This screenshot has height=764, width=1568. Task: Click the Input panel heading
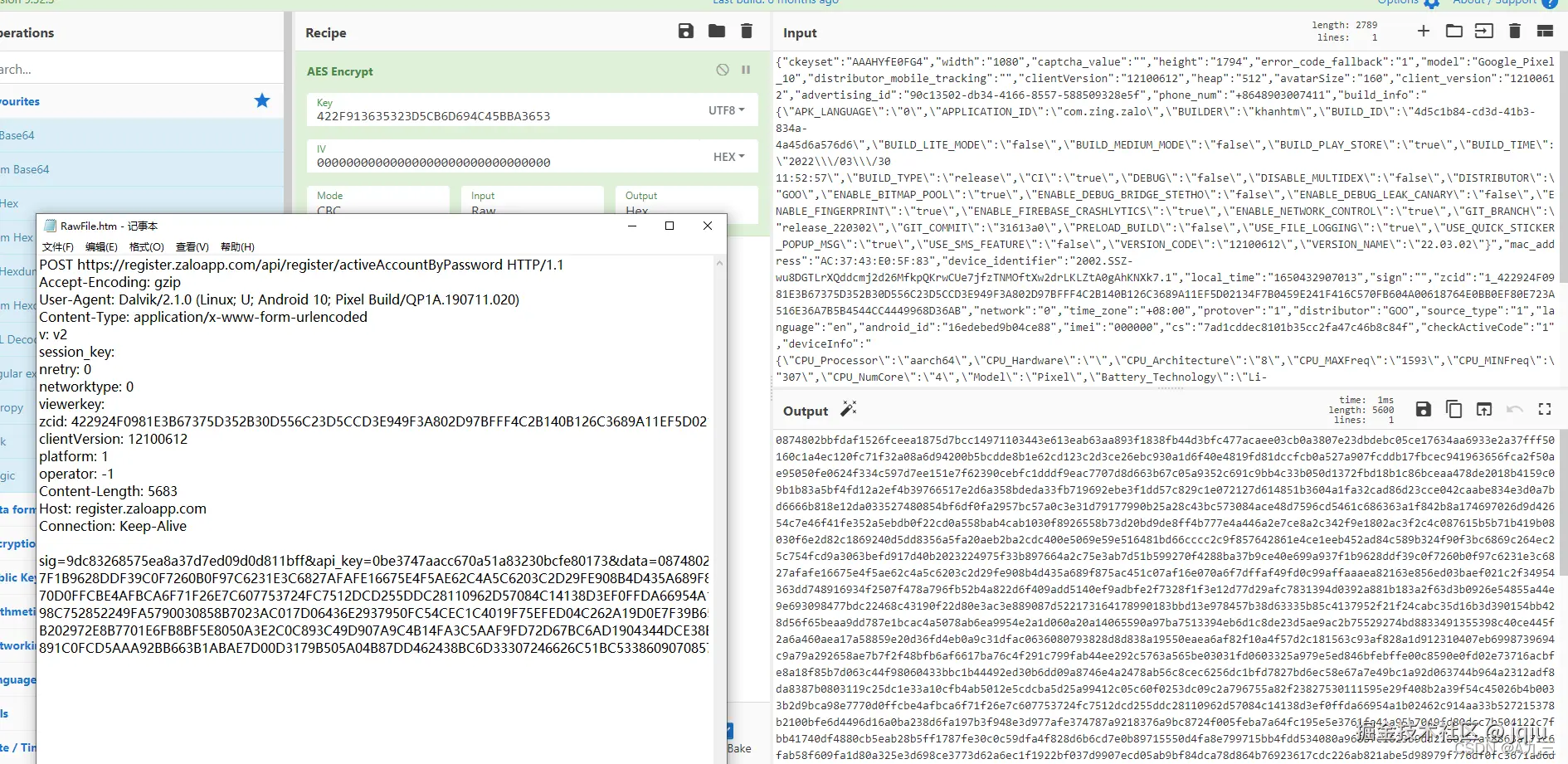coord(800,33)
